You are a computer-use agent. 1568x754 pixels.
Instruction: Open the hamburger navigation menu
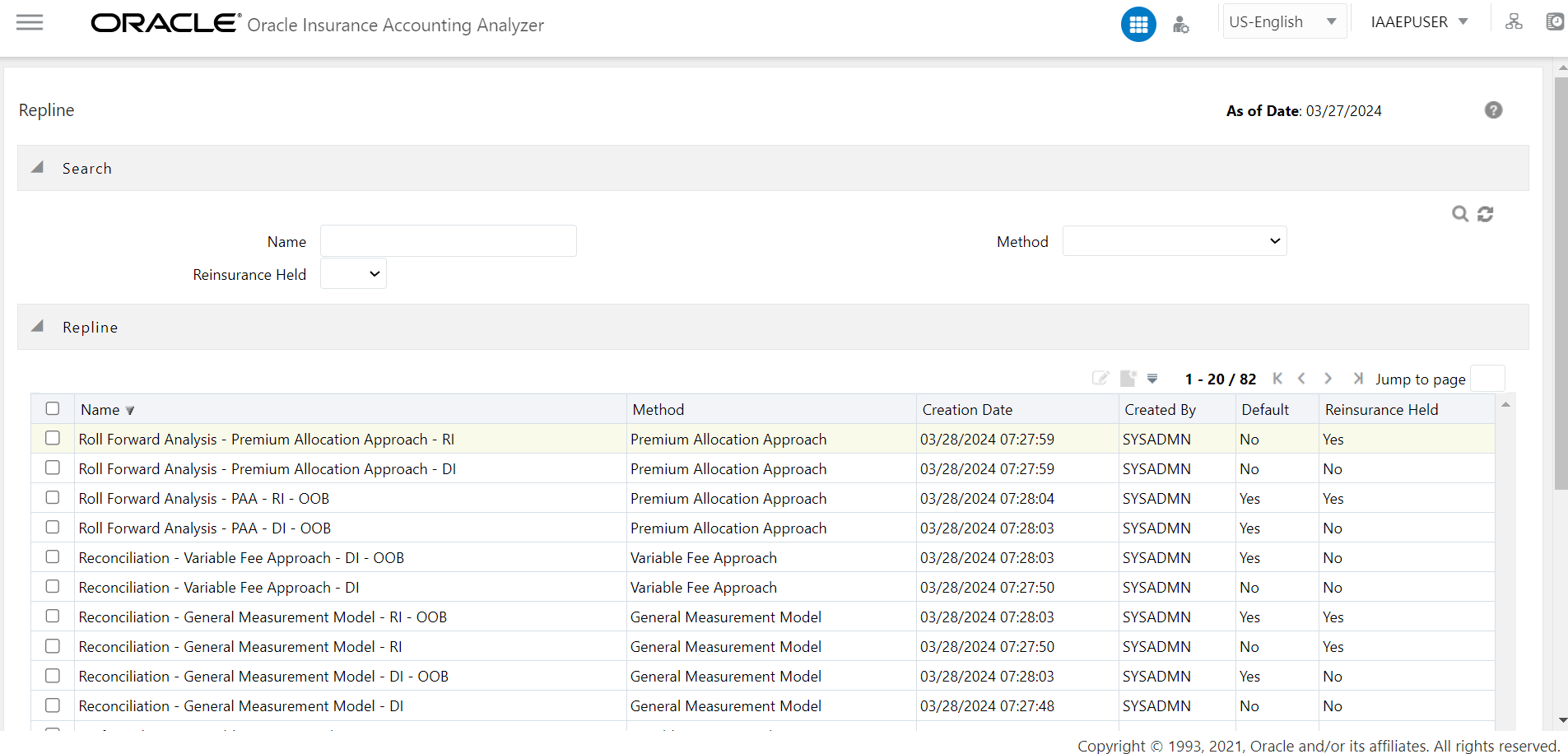pos(30,22)
